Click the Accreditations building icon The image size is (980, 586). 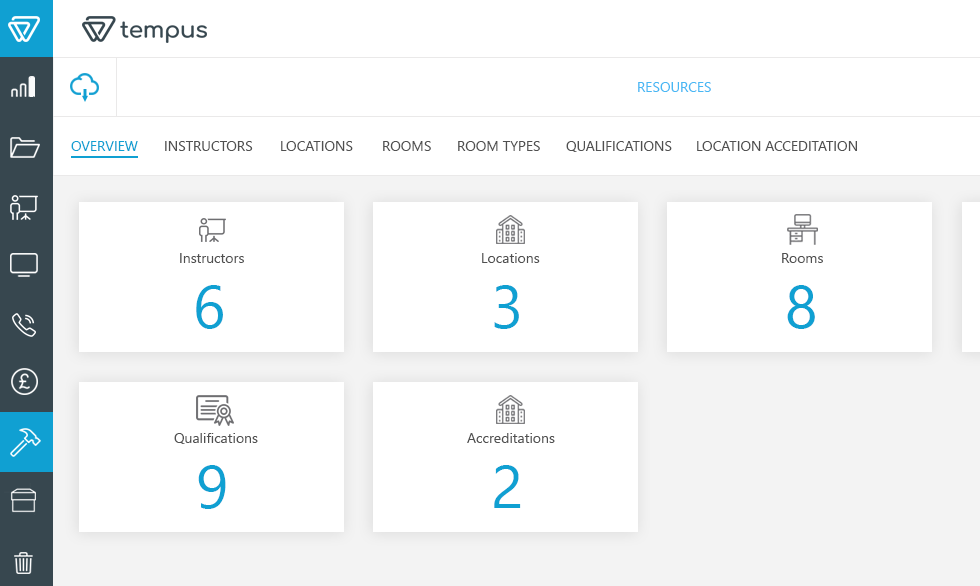[511, 410]
